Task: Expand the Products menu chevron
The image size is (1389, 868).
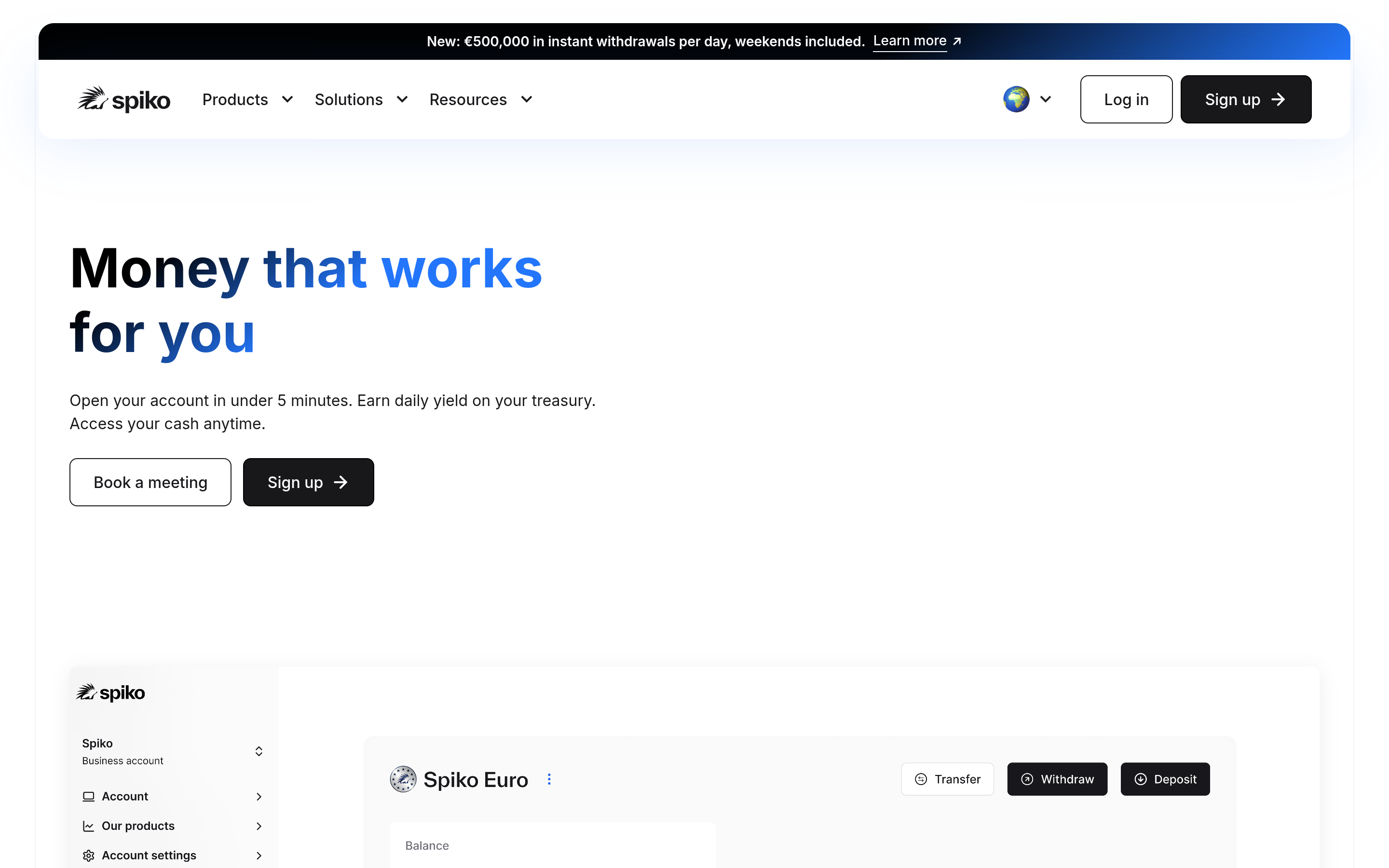Action: tap(287, 99)
